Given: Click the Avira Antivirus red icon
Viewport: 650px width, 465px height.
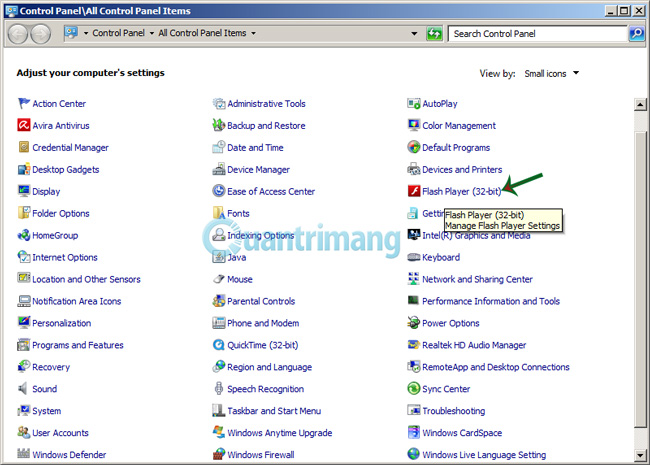Looking at the screenshot, I should tap(24, 125).
